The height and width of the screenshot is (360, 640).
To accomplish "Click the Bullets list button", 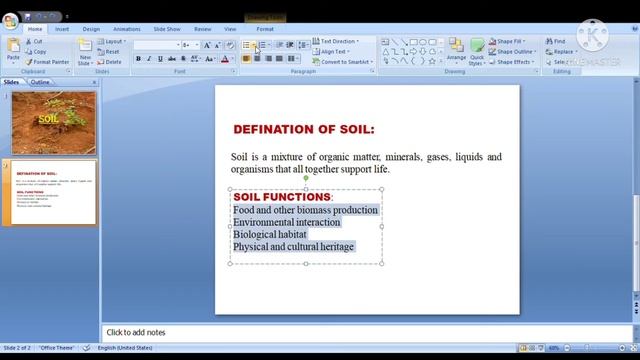I will coord(246,45).
